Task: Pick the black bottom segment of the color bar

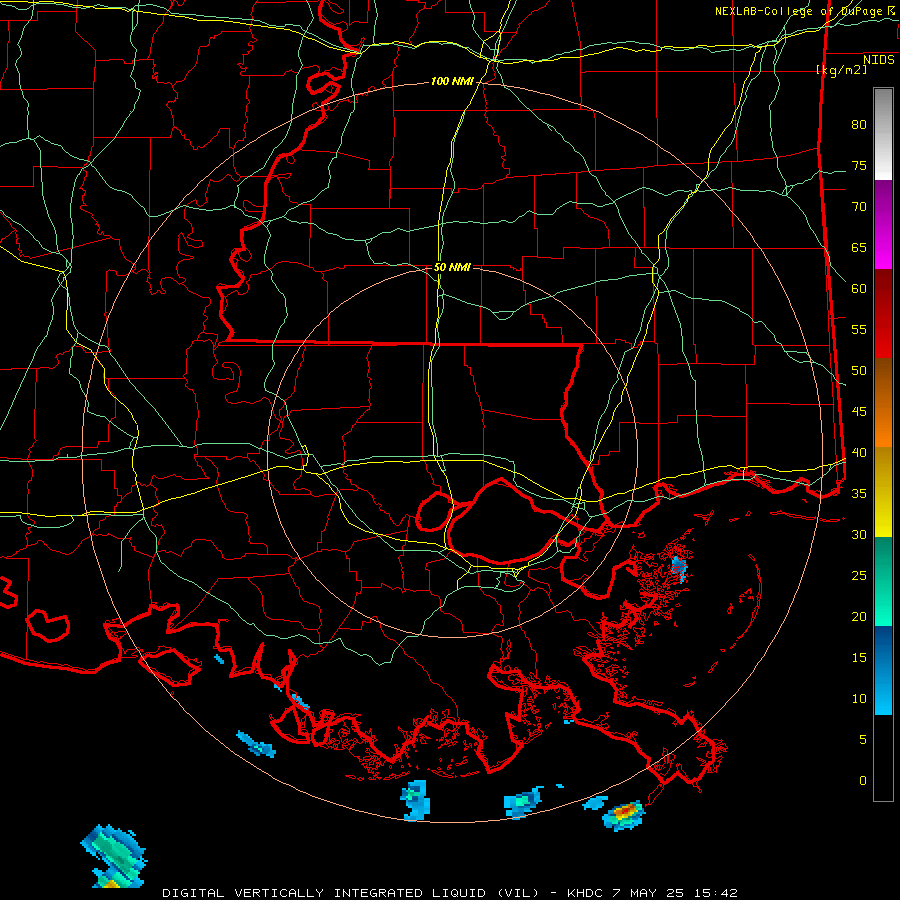Action: (883, 758)
